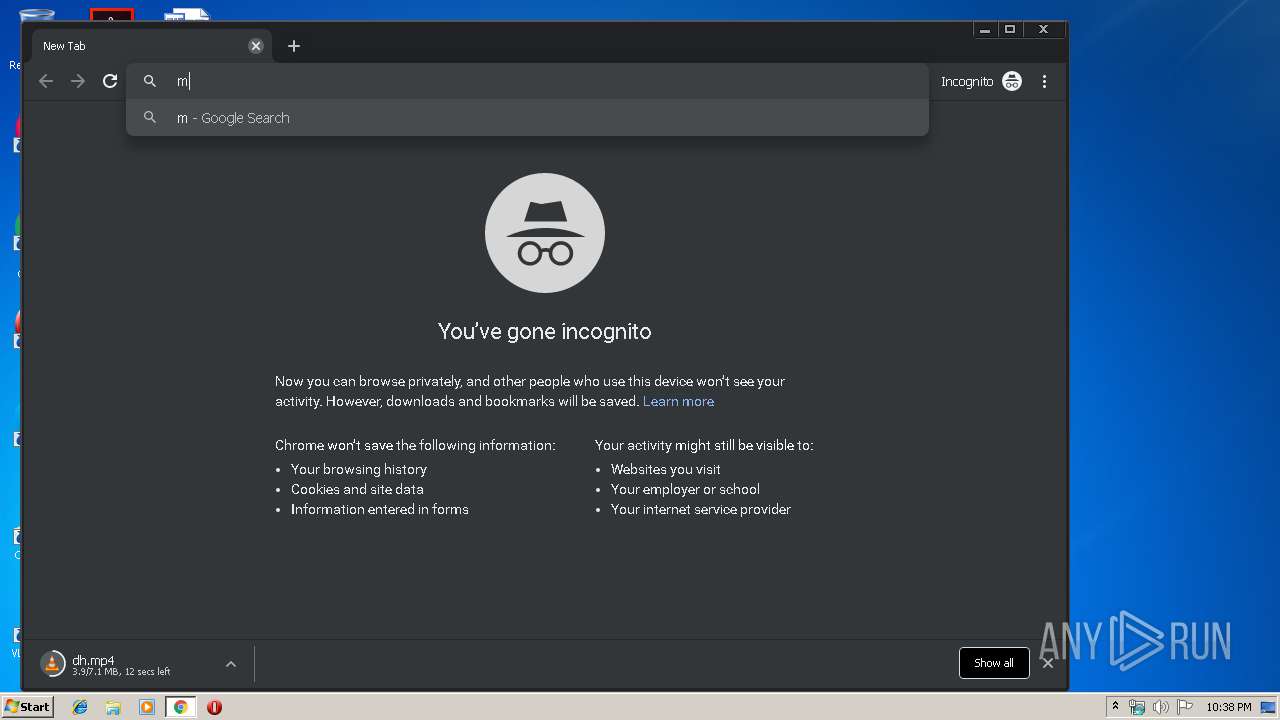Screen dimensions: 1280x720
Task: Click the 10:38 PM clock
Action: pyautogui.click(x=1228, y=707)
